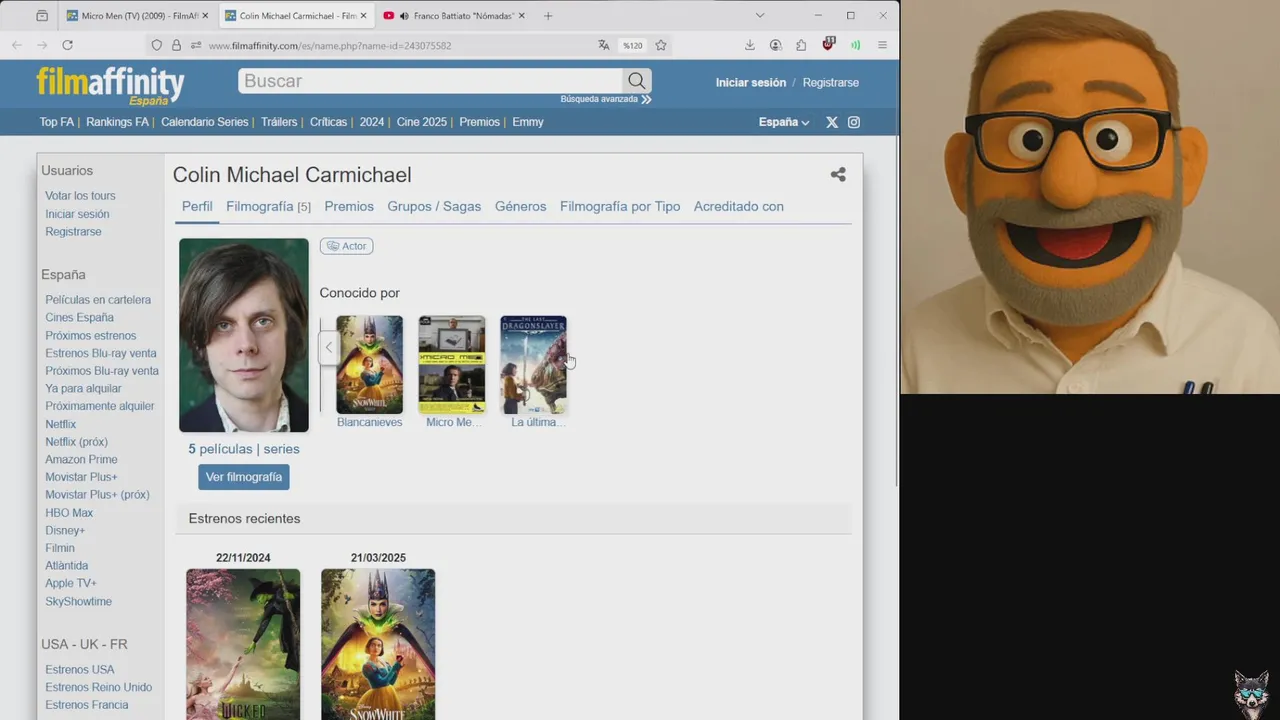
Task: Close the Micro Men (TV) tab
Action: [x=205, y=16]
